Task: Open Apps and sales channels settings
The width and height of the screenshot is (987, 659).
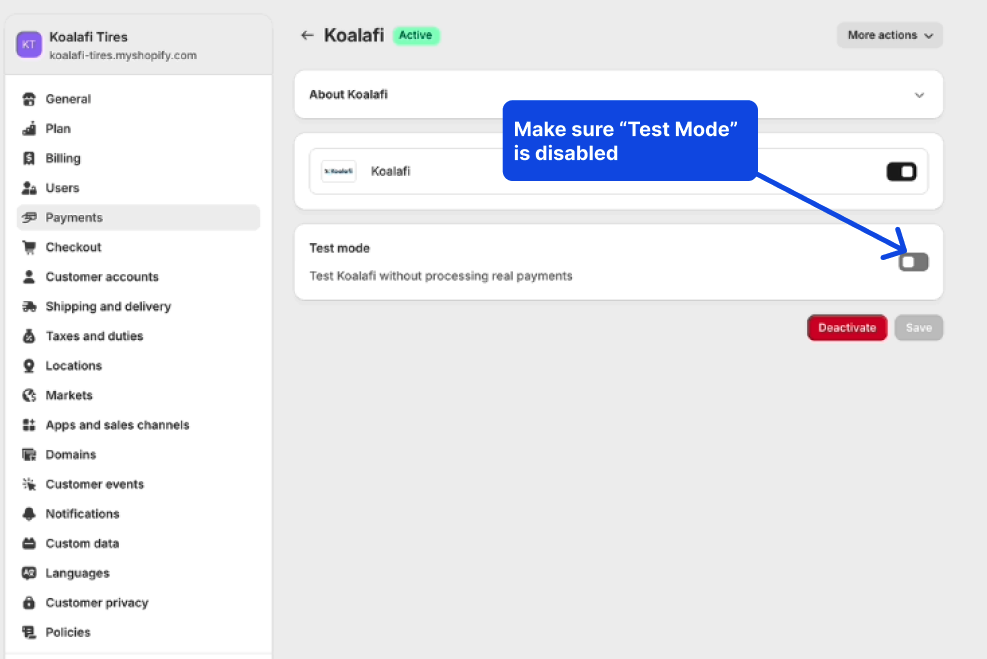Action: click(x=138, y=425)
